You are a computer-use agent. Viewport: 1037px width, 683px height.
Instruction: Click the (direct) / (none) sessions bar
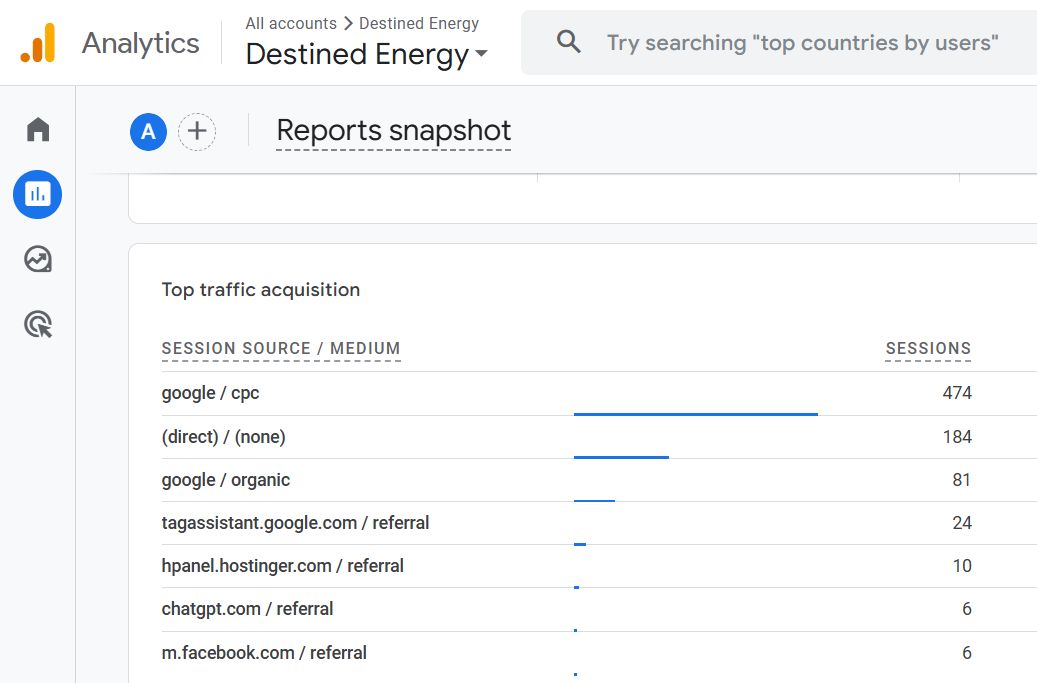[621, 457]
